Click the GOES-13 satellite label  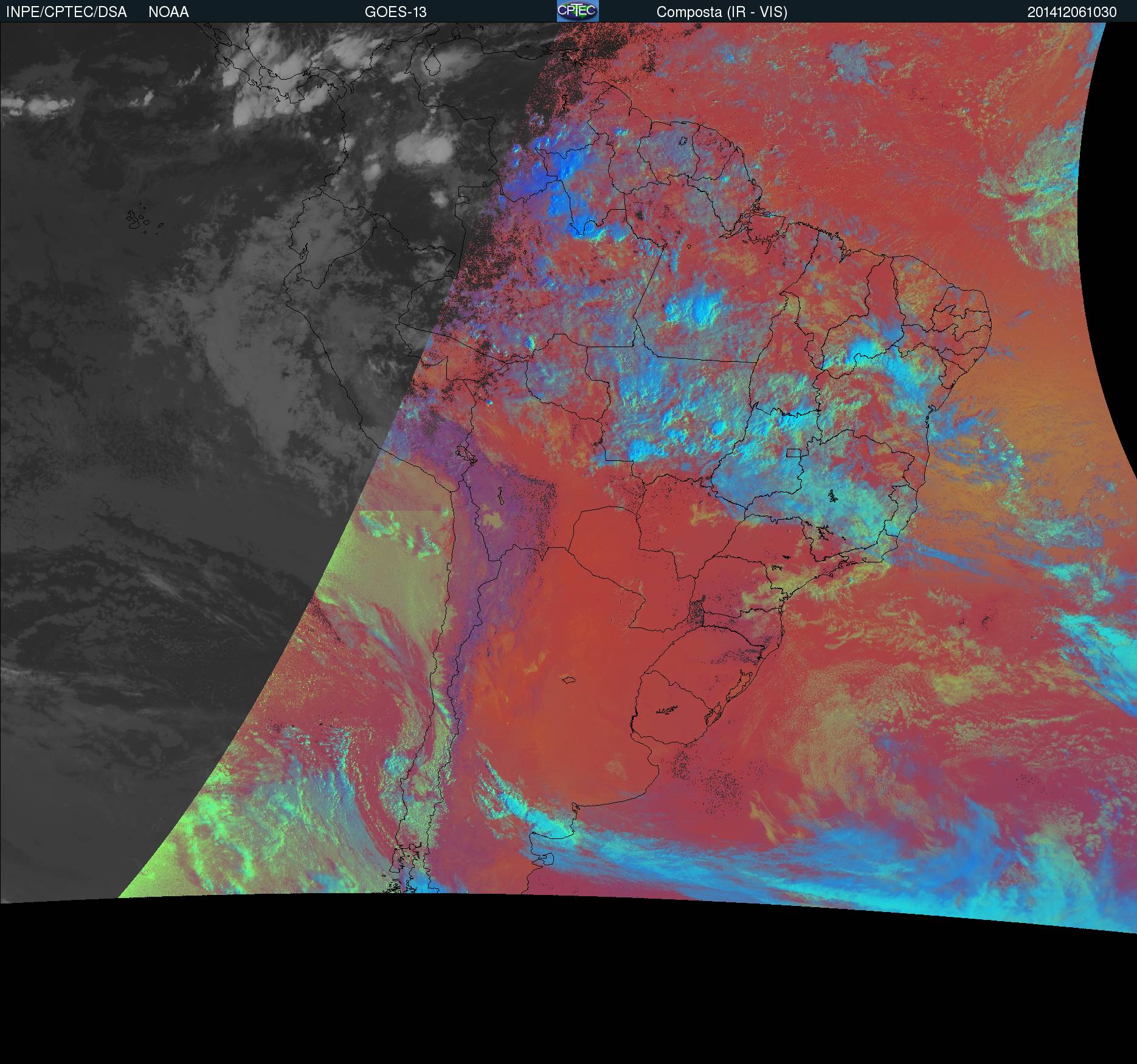(395, 12)
